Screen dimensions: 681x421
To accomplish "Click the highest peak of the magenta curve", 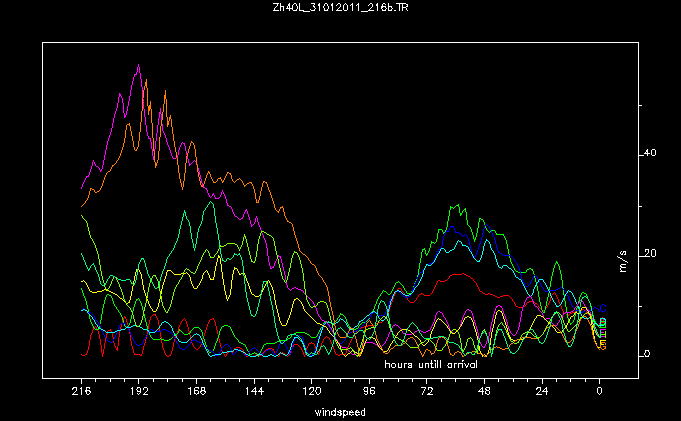I will 138,65.
